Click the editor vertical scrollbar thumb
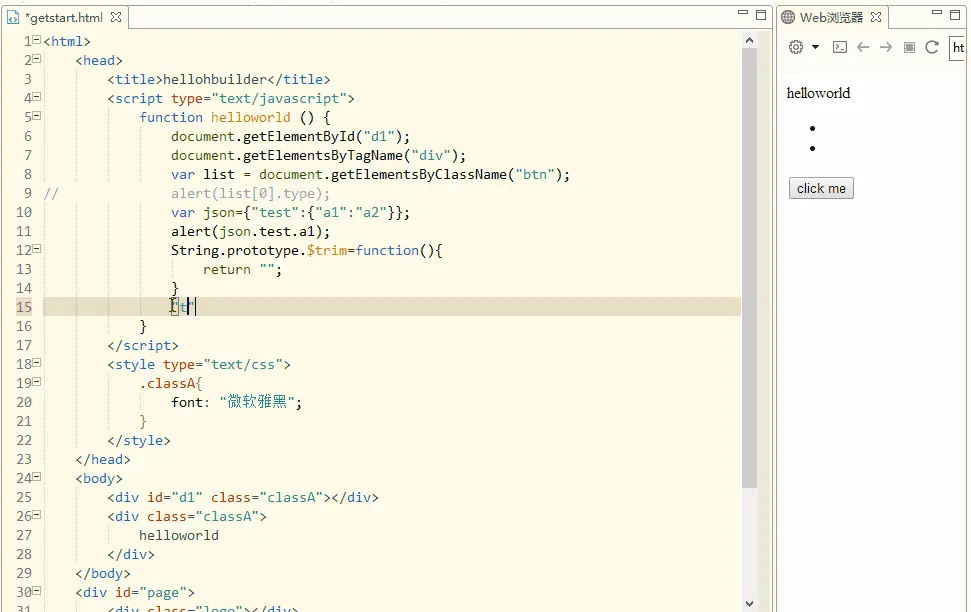Image resolution: width=971 pixels, height=612 pixels. 749,266
